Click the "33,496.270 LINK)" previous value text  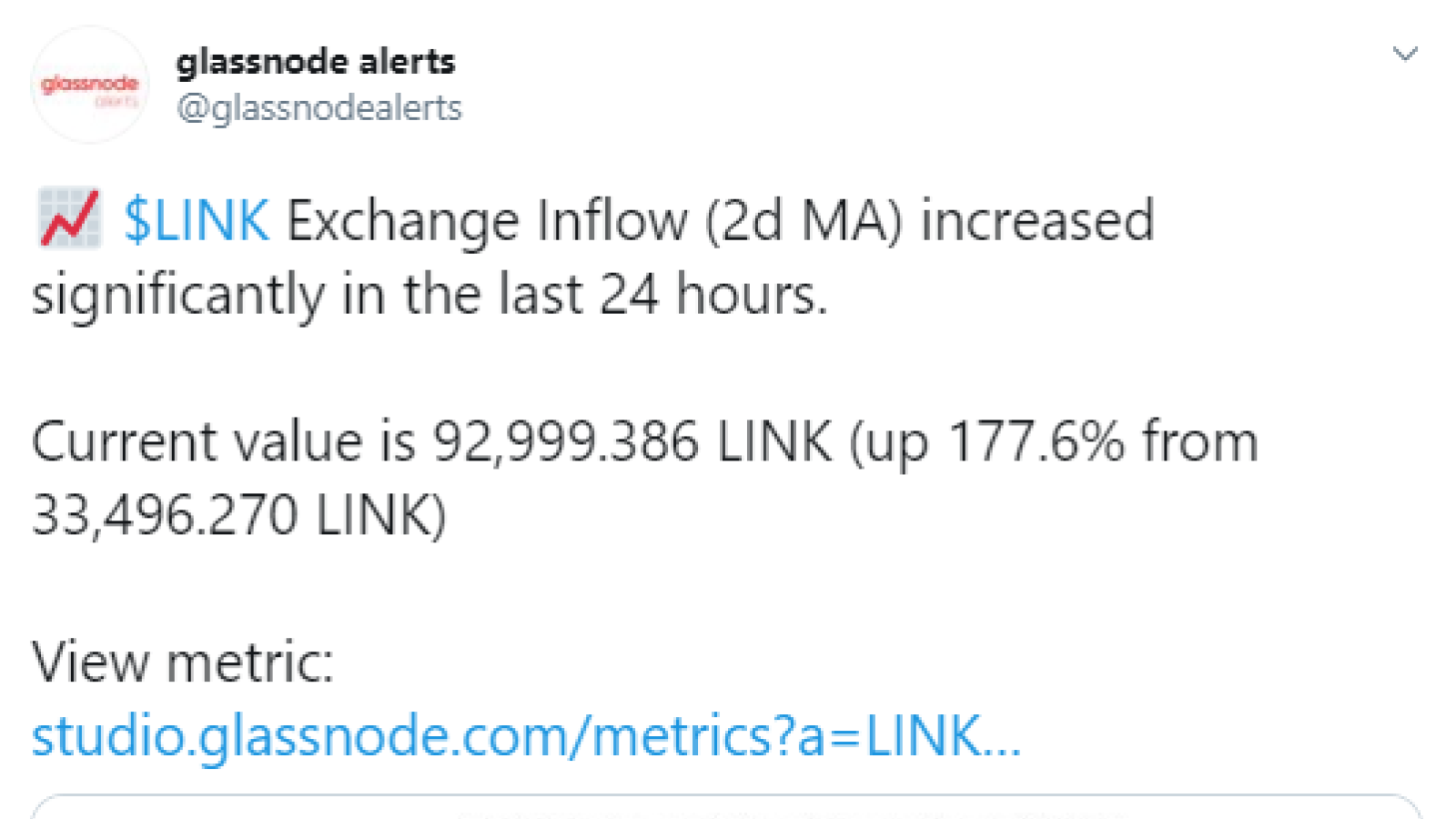(x=239, y=516)
